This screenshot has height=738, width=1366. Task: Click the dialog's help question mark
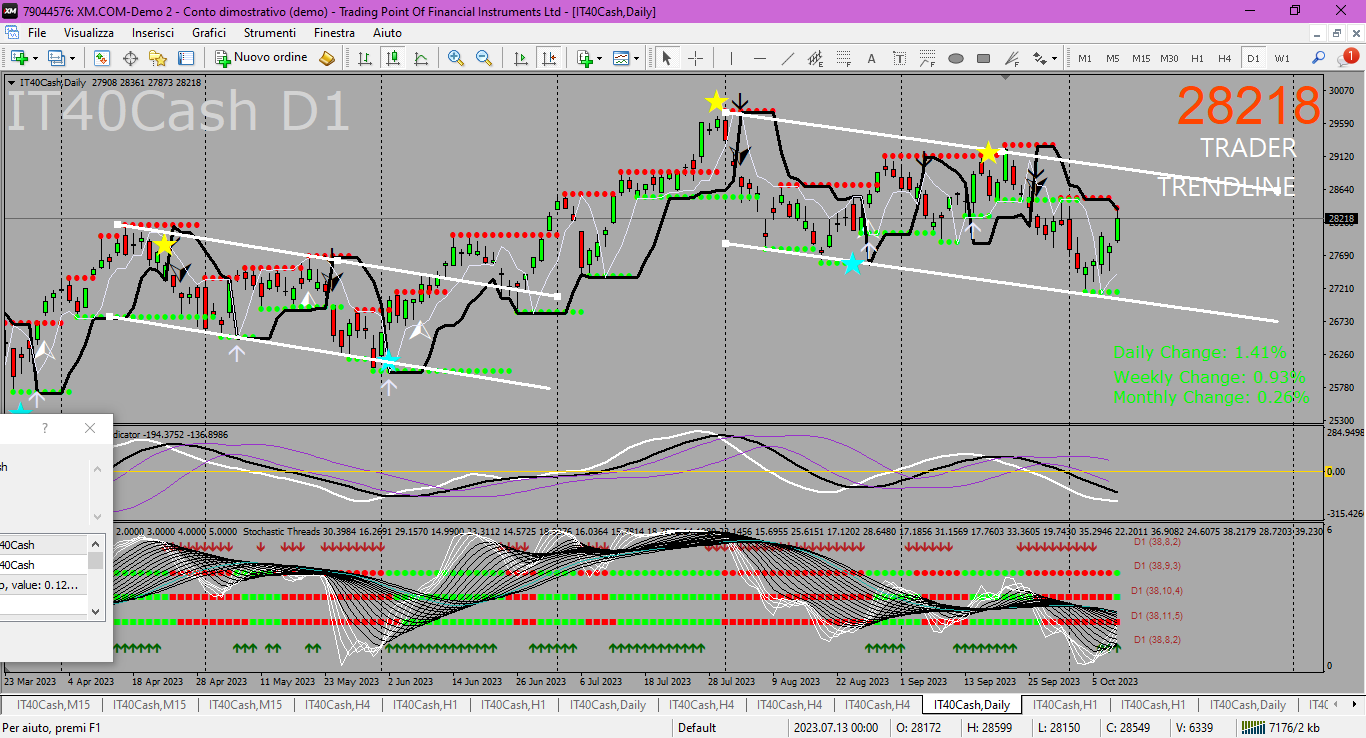45,428
